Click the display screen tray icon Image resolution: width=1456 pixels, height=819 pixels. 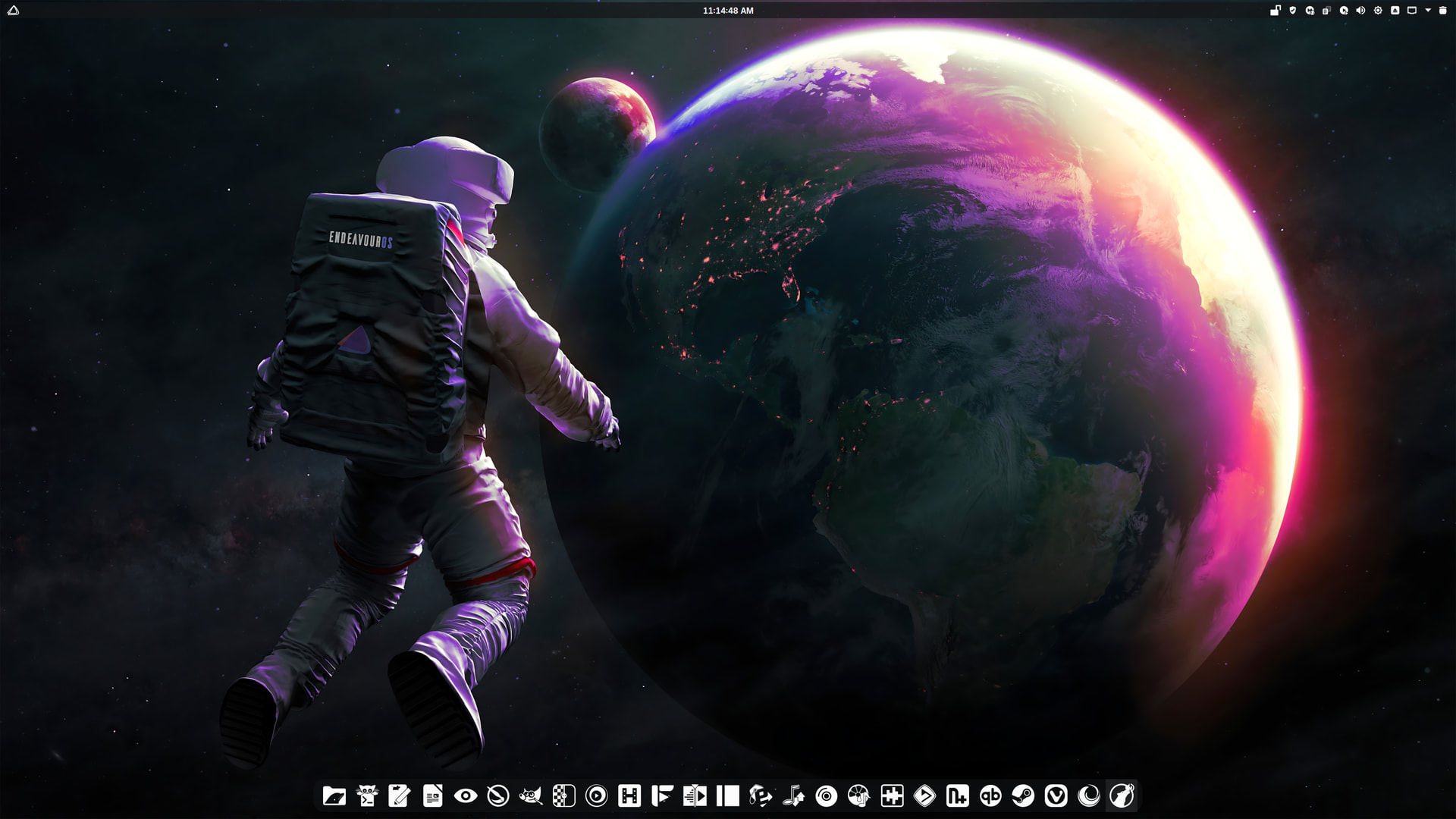pyautogui.click(x=1412, y=11)
